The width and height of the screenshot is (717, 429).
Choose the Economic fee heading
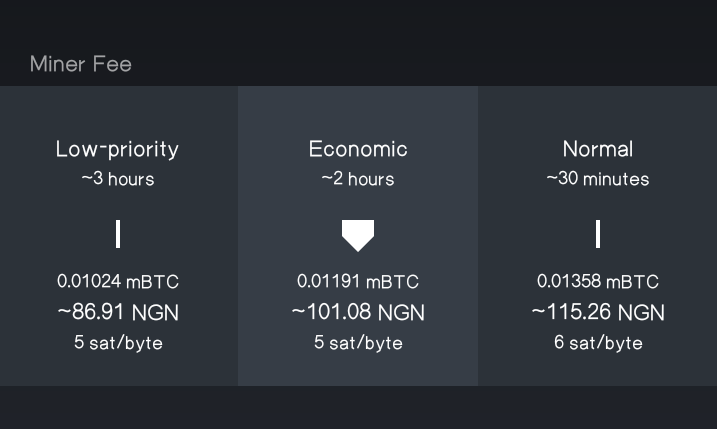358,149
